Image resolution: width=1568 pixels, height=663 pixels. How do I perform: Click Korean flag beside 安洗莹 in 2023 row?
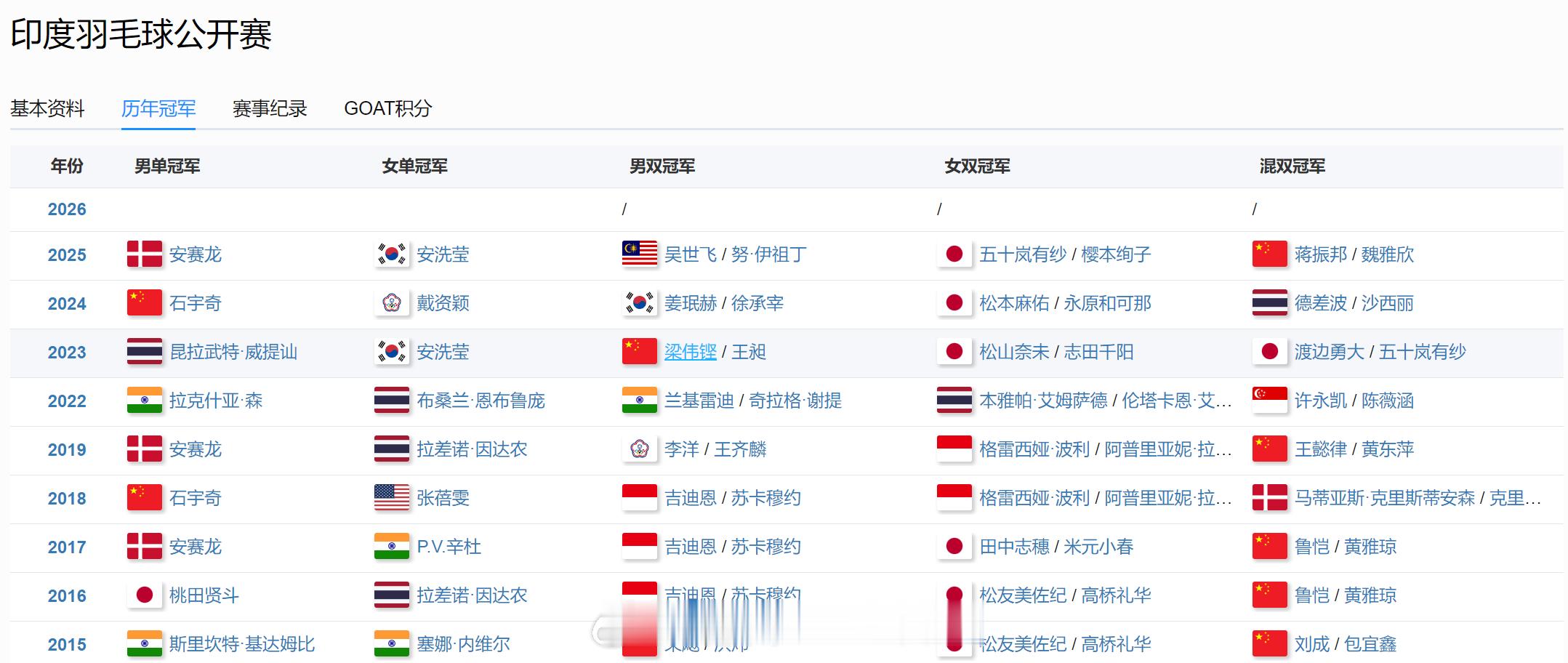click(x=392, y=352)
